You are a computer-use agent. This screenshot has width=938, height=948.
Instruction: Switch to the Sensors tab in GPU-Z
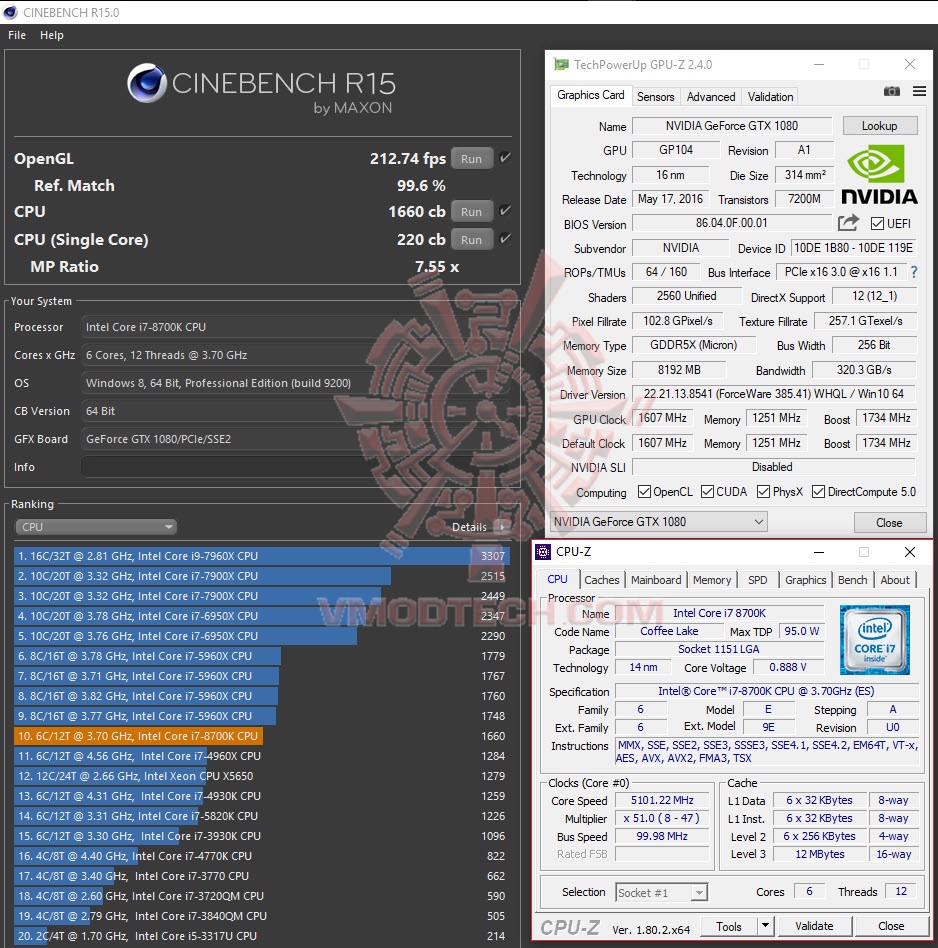[x=656, y=97]
